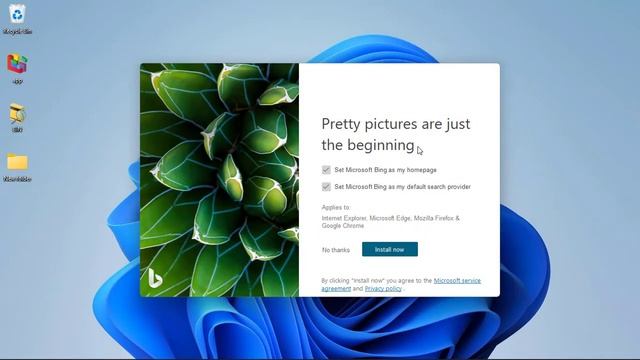Uncheck Set Bing as default search provider

tap(326, 187)
